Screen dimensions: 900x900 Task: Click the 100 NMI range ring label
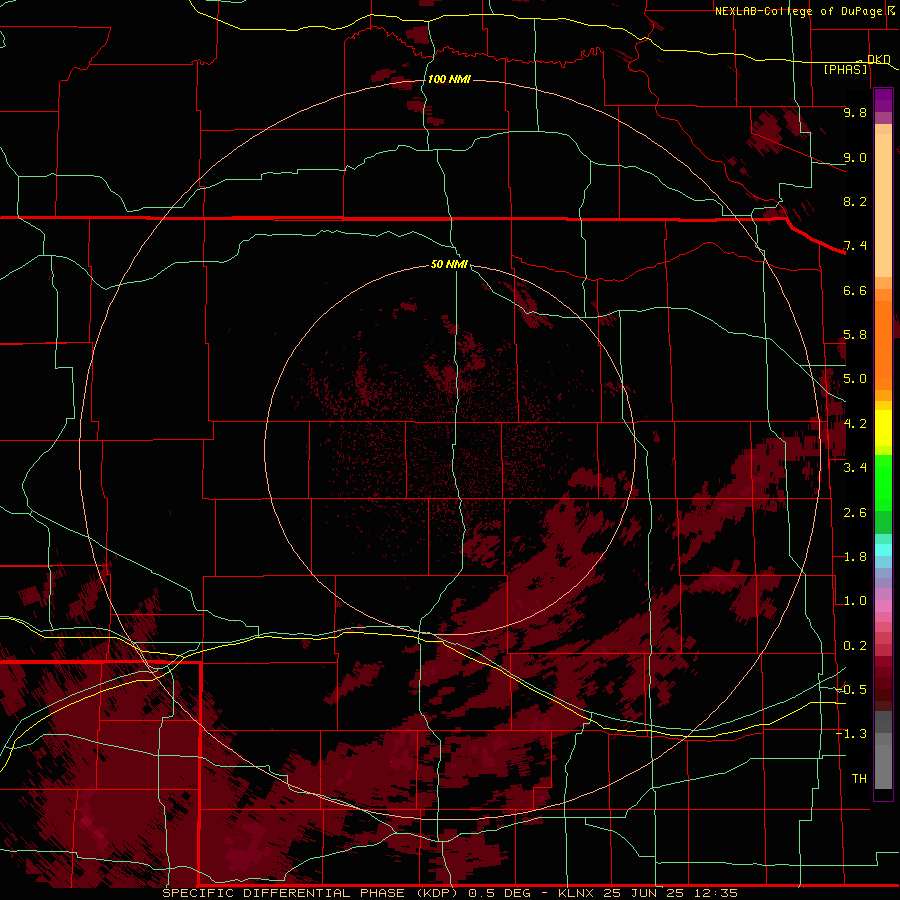tap(449, 79)
